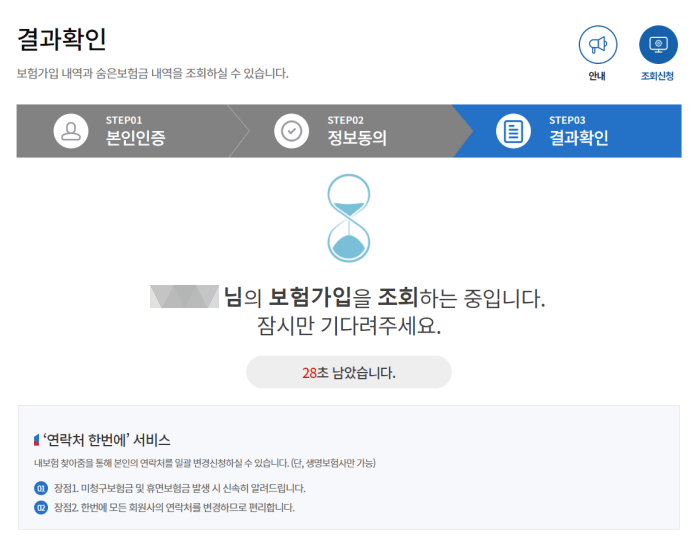Click the hourglass loading icon
Screen dimensions: 700x560
[x=349, y=218]
